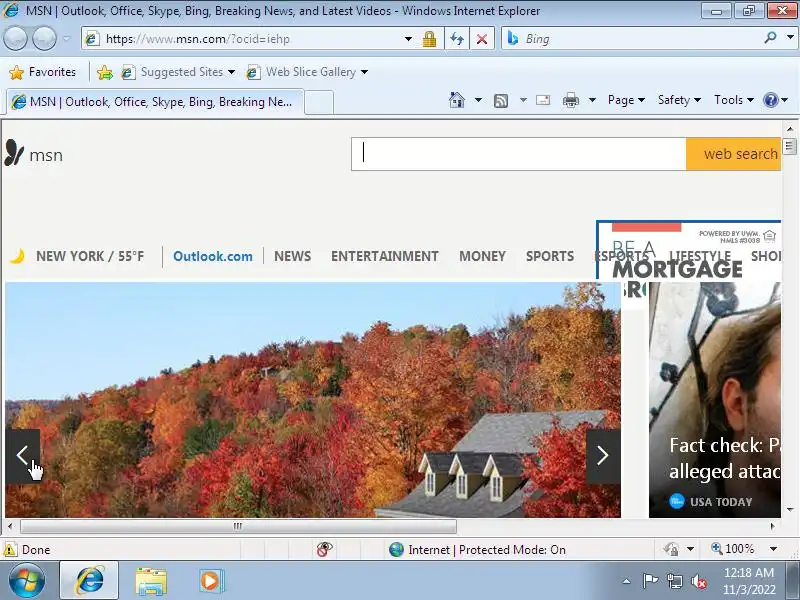Open the SPORTS section

(550, 256)
